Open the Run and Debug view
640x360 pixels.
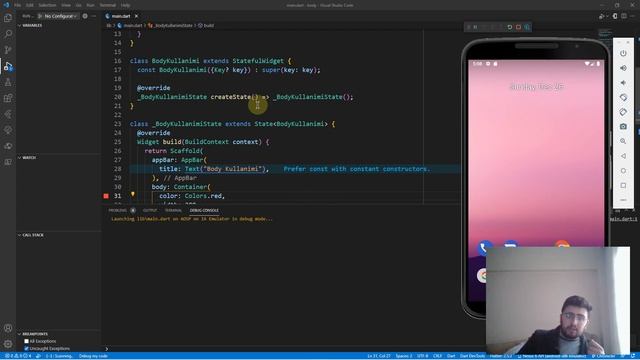(8, 66)
